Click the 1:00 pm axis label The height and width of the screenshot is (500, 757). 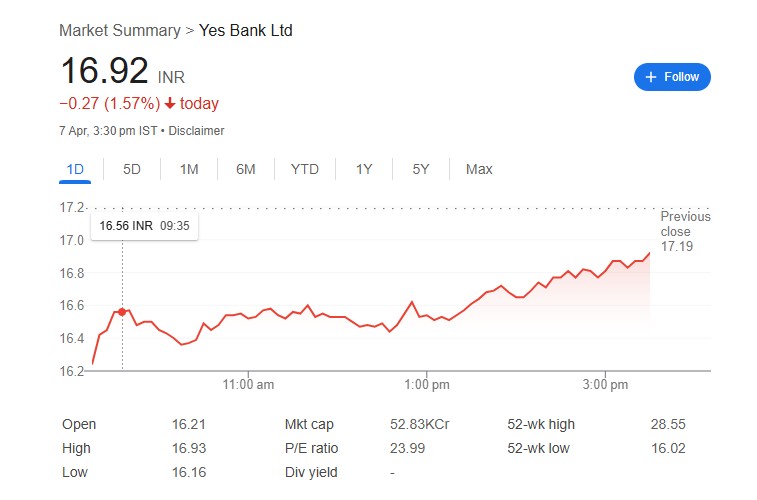point(428,385)
